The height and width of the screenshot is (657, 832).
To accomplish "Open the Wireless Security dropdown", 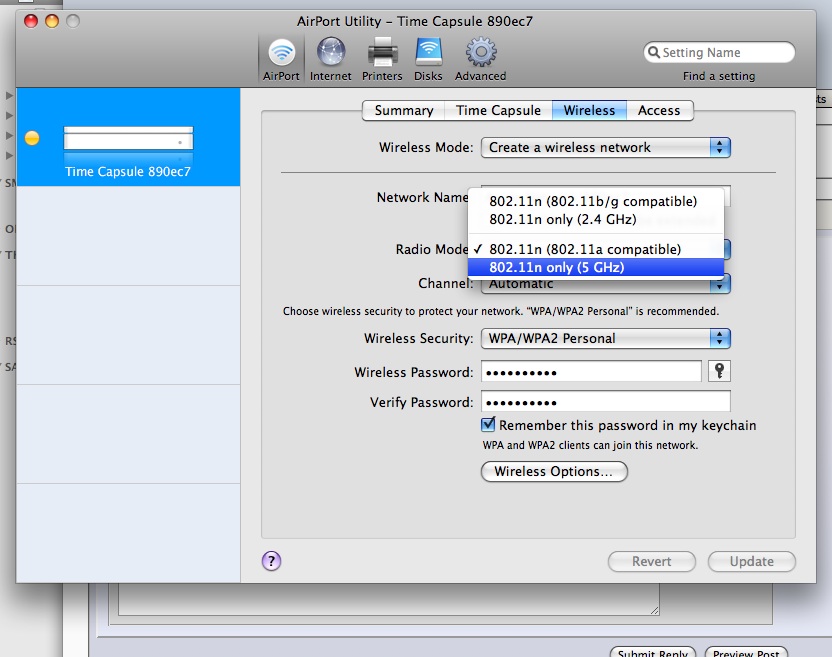I will (605, 338).
